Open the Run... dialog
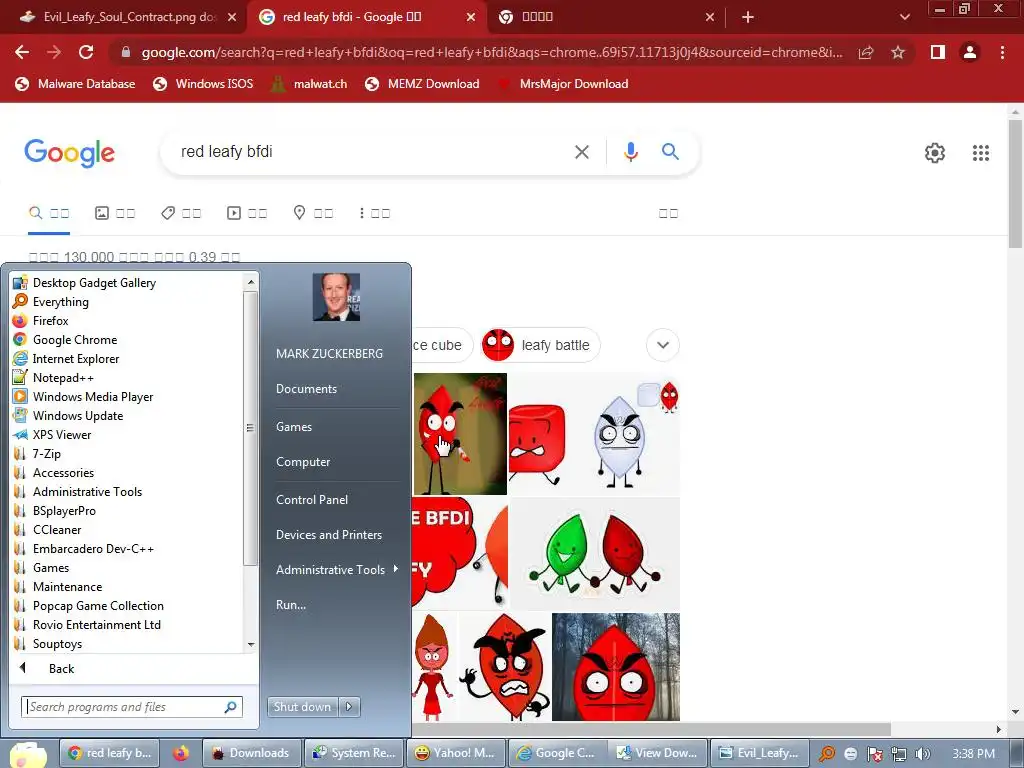Image resolution: width=1024 pixels, height=768 pixels. [291, 605]
